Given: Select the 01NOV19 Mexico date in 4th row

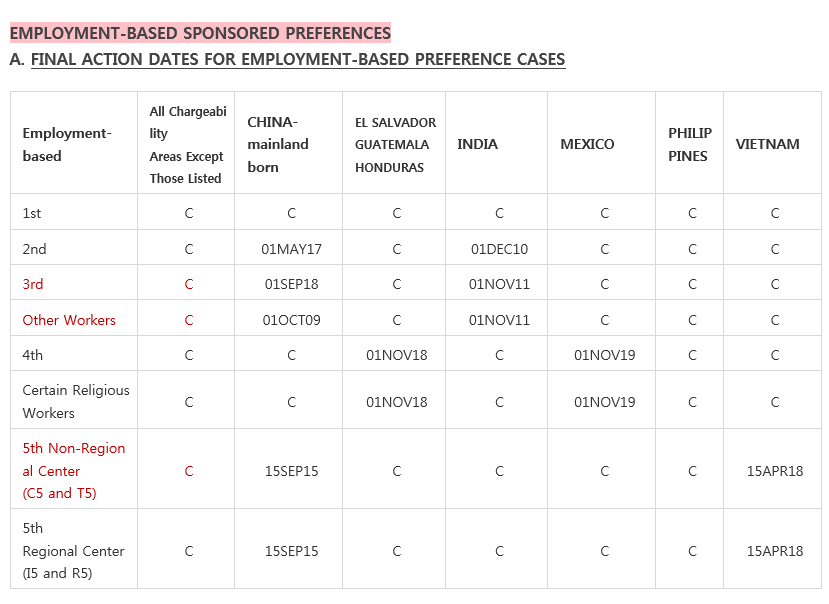Looking at the screenshot, I should pos(605,355).
